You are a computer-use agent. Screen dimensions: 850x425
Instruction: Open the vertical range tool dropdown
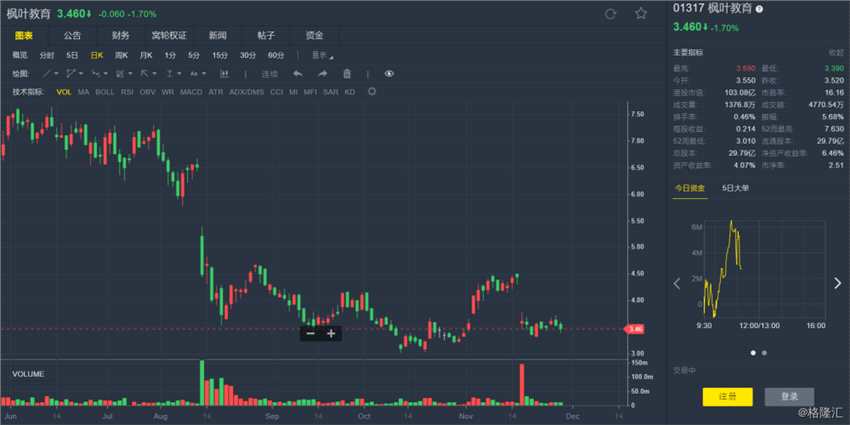coord(179,74)
